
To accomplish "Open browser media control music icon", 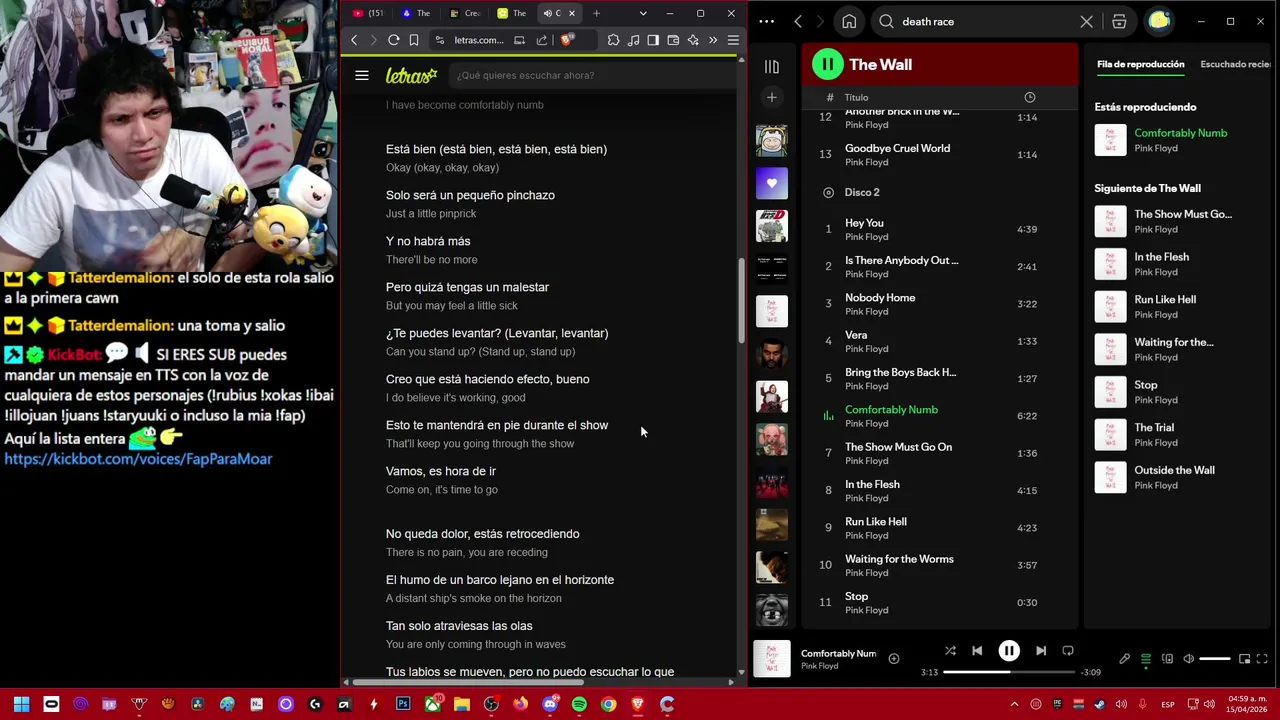I will click(633, 40).
